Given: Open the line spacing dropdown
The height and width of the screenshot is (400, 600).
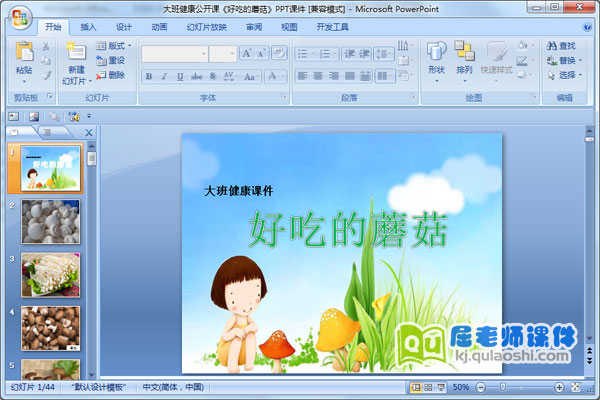Looking at the screenshot, I should [384, 54].
